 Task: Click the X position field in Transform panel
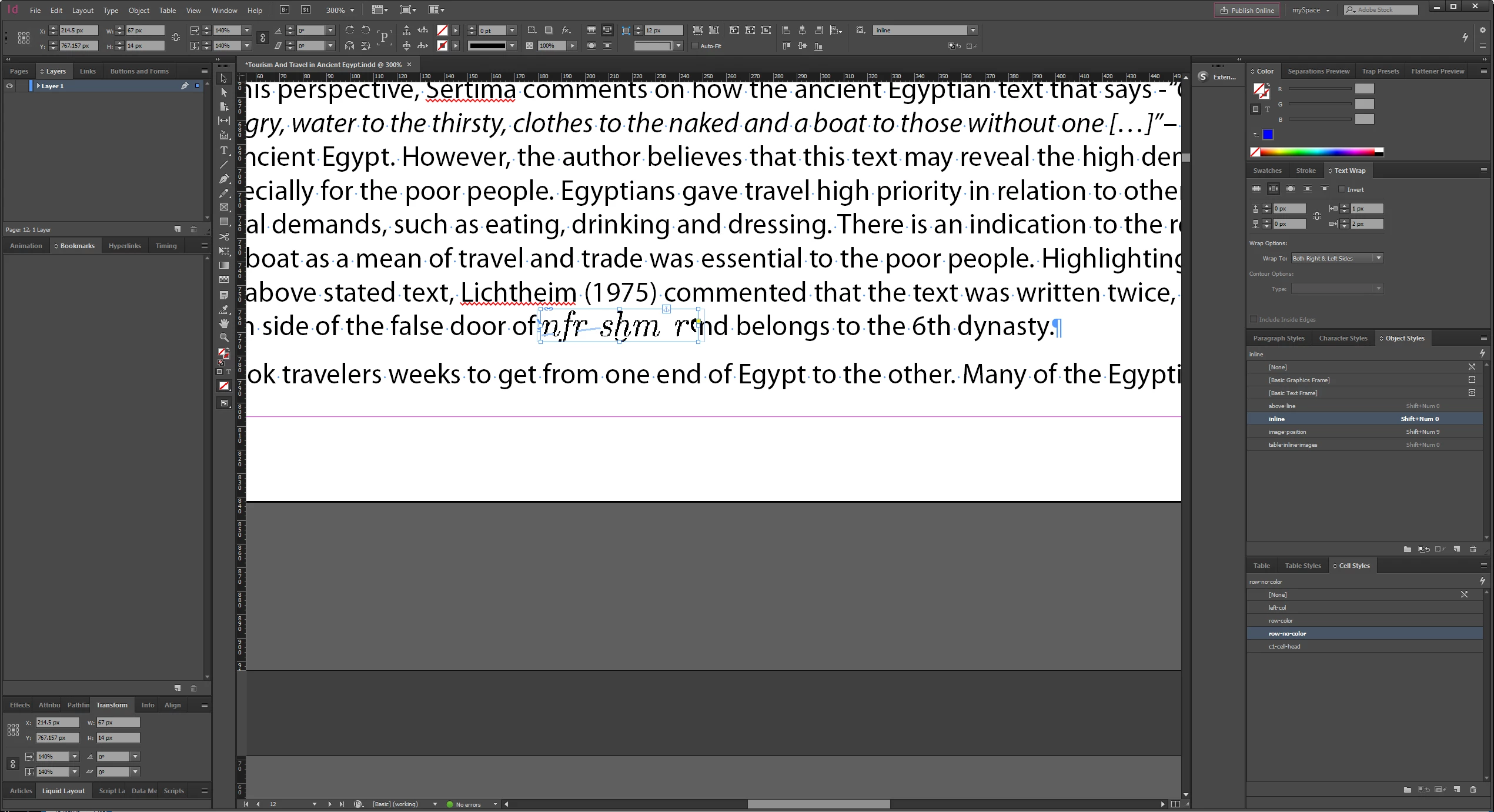pos(57,722)
